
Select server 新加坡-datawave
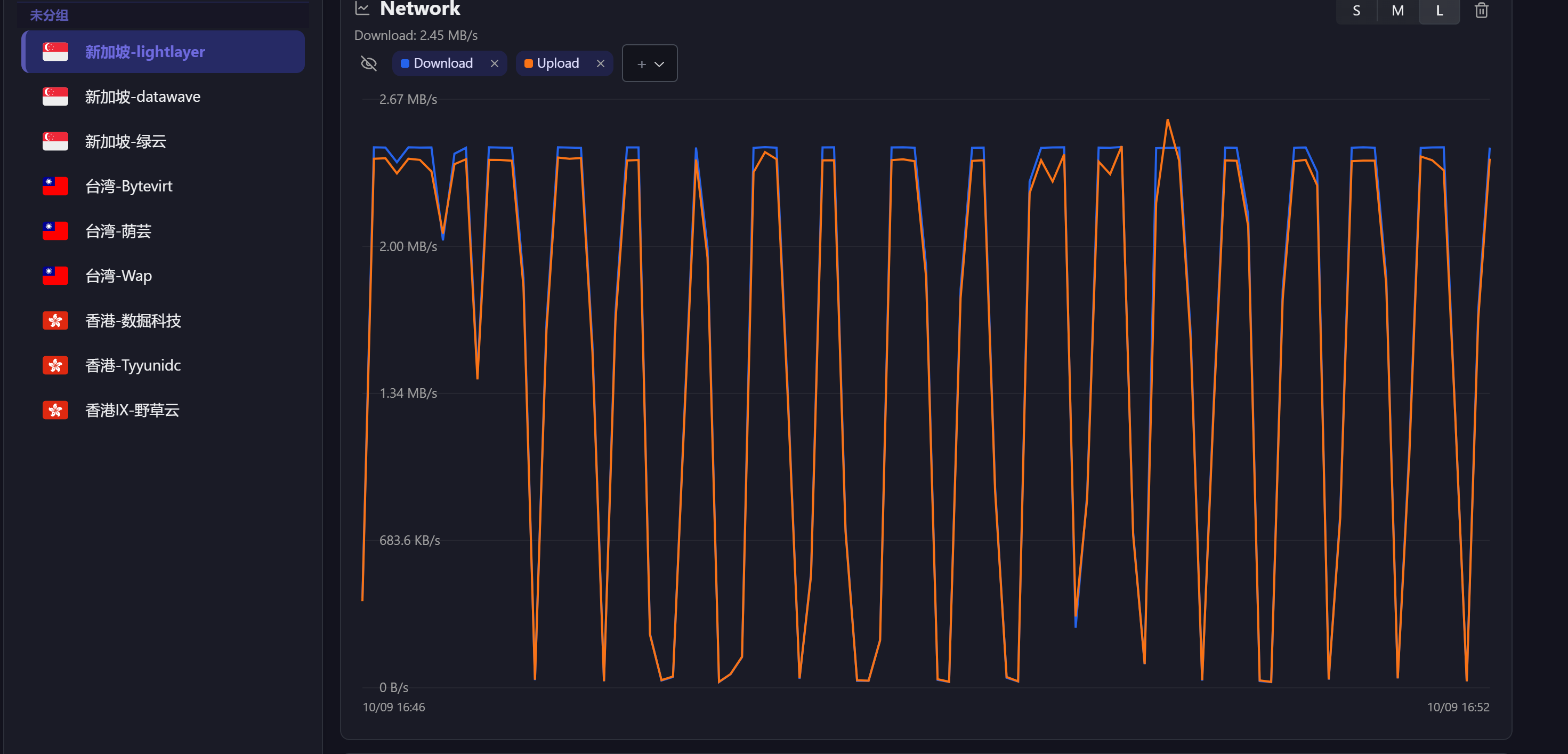(x=163, y=96)
